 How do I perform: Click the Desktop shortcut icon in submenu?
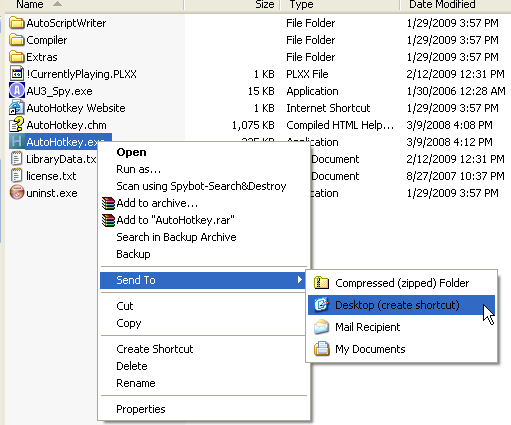pyautogui.click(x=321, y=305)
